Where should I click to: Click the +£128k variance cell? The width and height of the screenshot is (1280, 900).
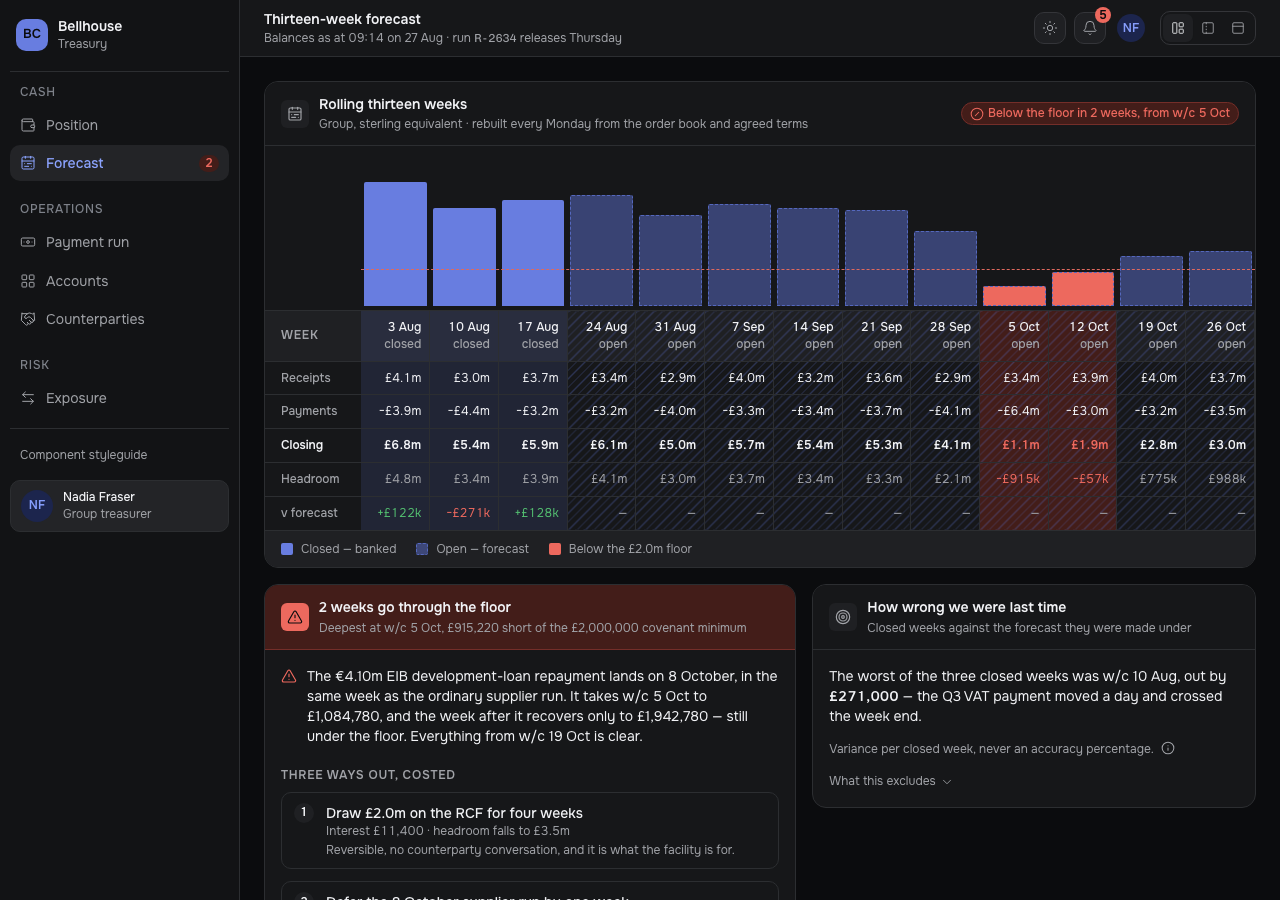(x=533, y=513)
